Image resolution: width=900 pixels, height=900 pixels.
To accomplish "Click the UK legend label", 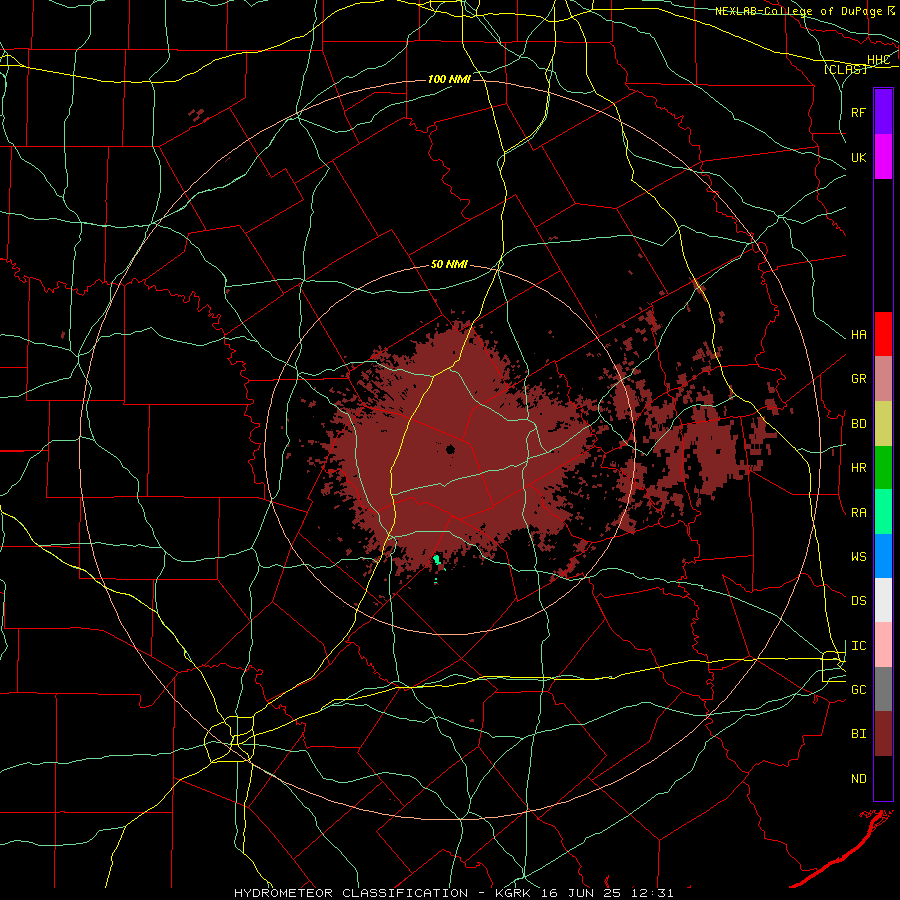I will point(858,157).
